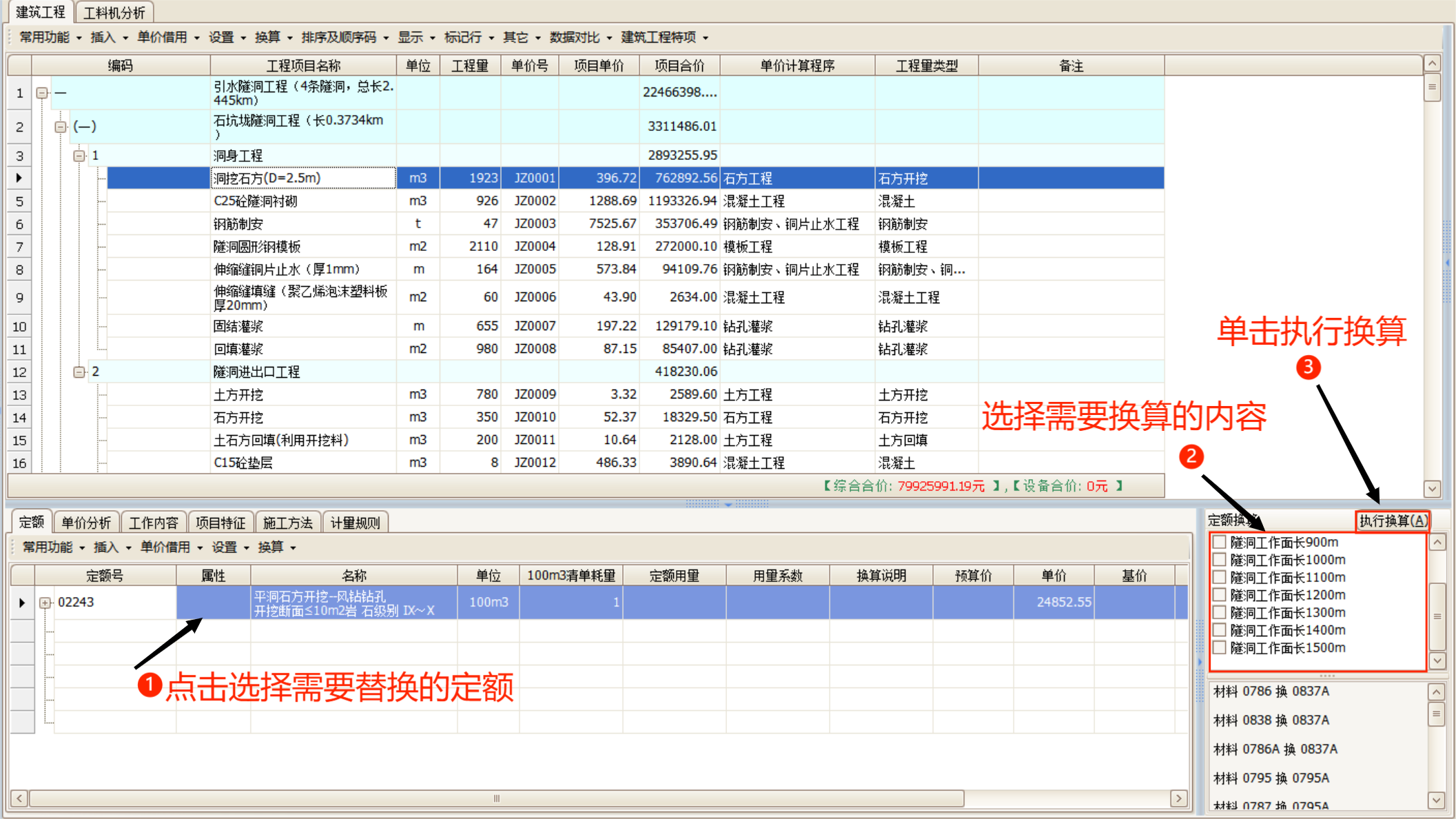The width and height of the screenshot is (1456, 819).
Task: Check 隧洞工作面长1000m option
Action: coord(1220,559)
